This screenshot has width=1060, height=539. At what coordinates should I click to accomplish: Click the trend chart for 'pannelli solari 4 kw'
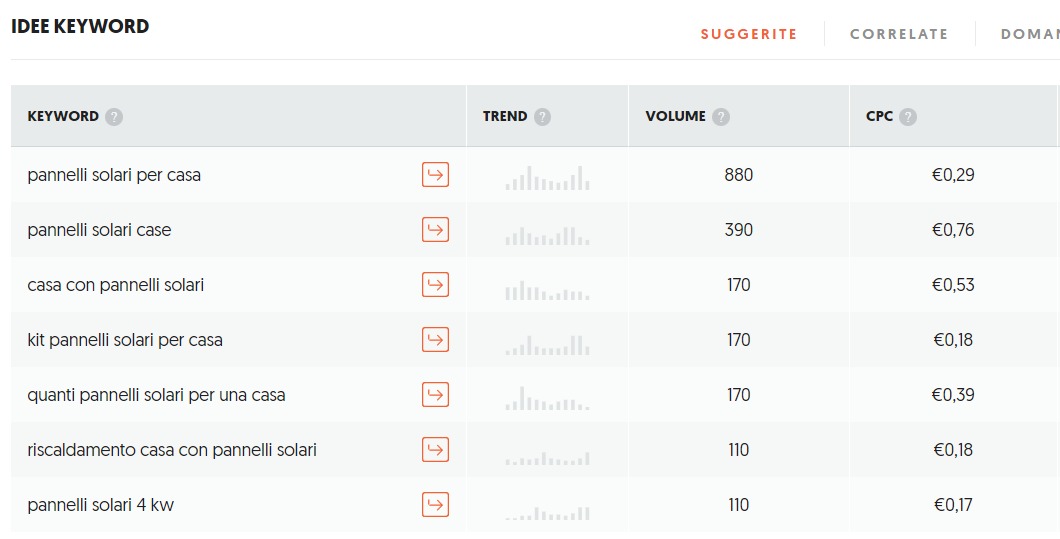[547, 512]
